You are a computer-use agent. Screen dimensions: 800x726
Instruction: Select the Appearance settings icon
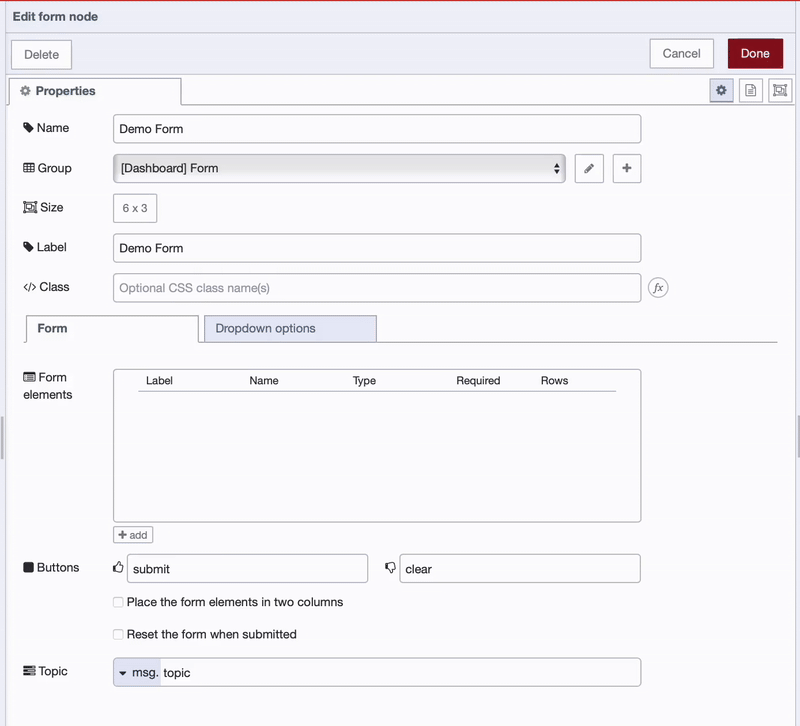coord(780,90)
